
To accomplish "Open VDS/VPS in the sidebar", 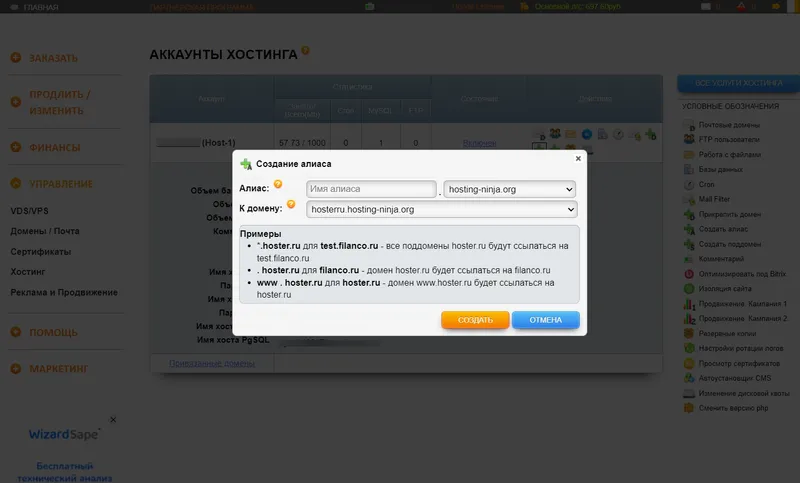I will tap(30, 211).
